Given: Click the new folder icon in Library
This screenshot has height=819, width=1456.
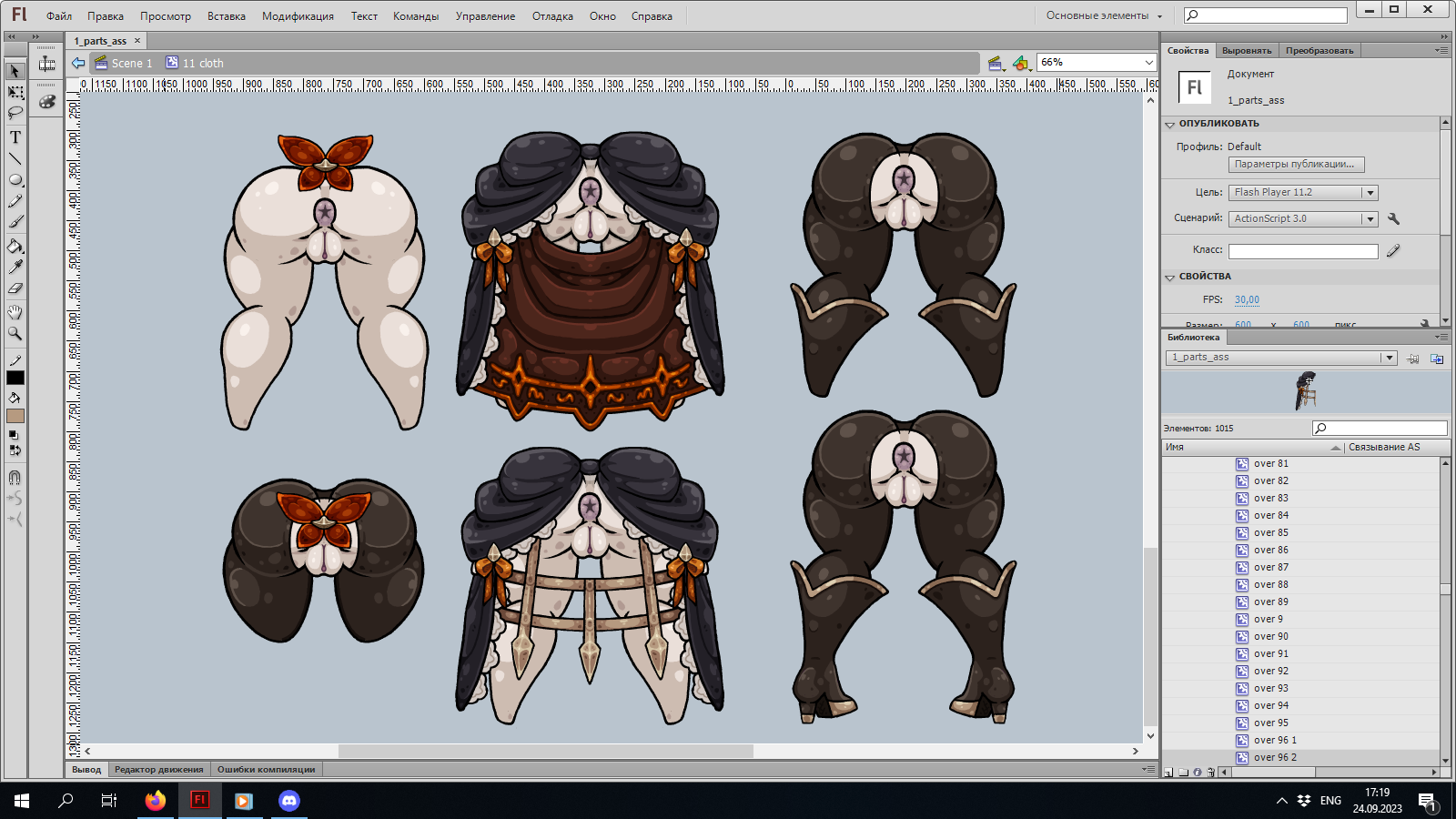Looking at the screenshot, I should 1183,773.
